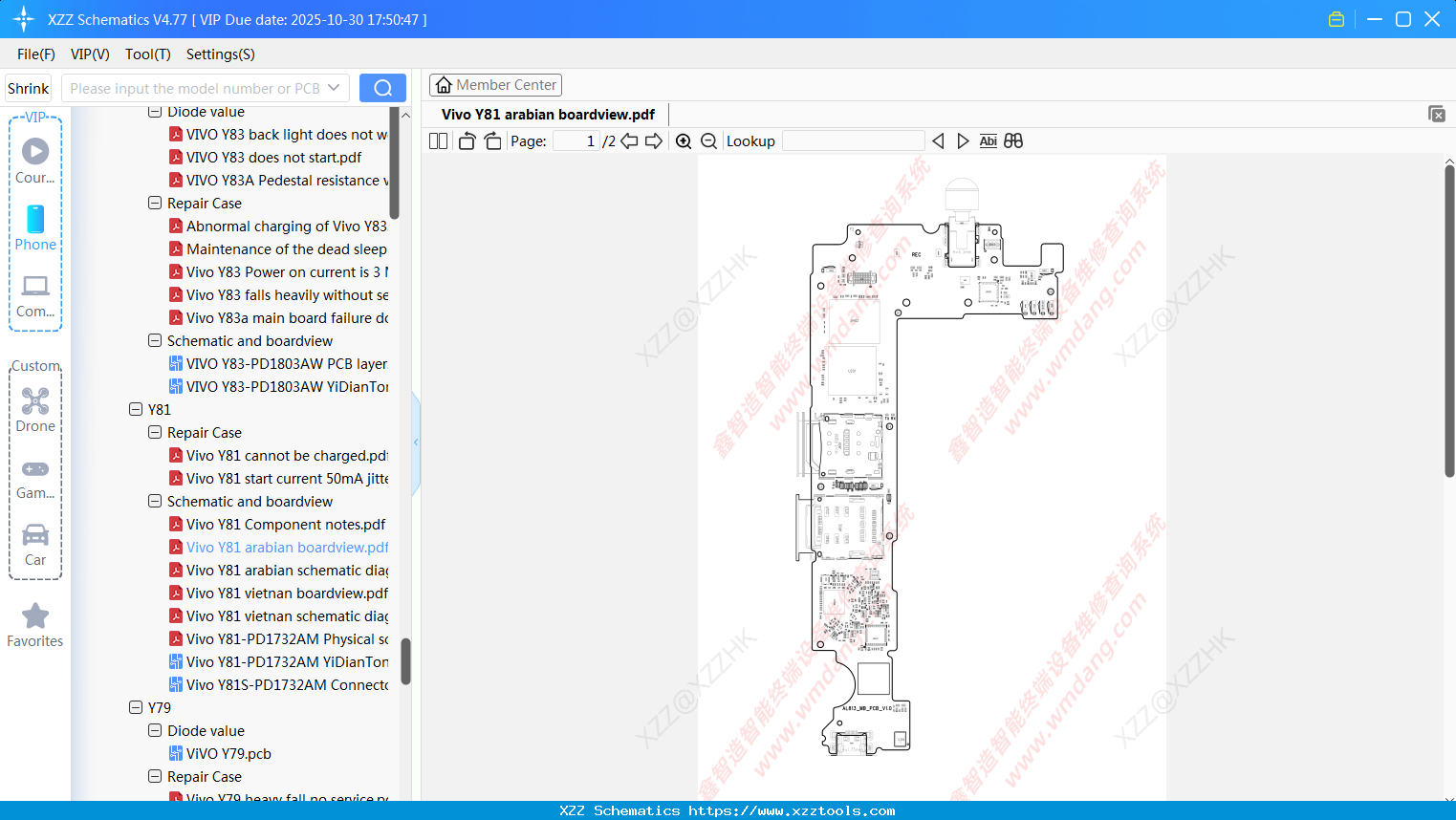Go to the previous page arrow
The width and height of the screenshot is (1456, 820).
point(629,141)
